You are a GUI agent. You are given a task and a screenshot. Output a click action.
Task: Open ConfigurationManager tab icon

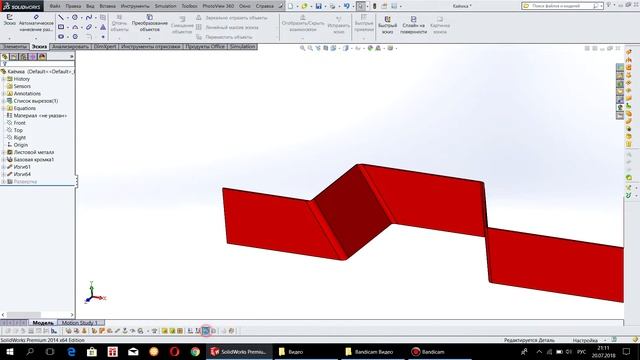[24, 57]
